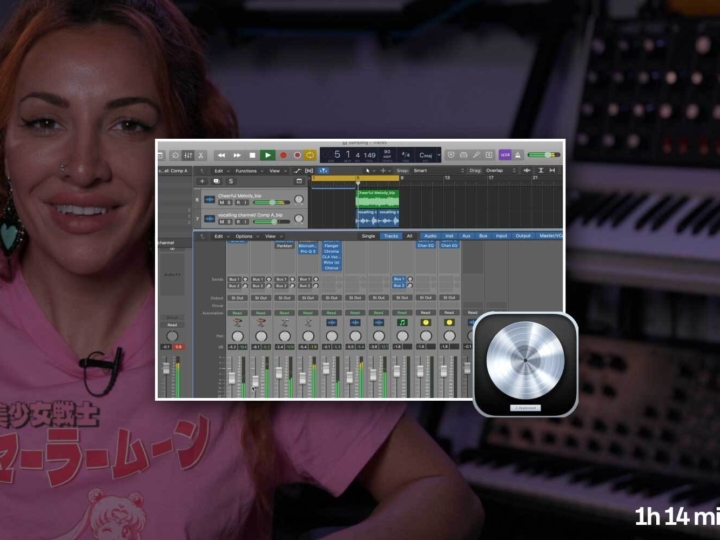Toggle the blue Catch Playhead button
This screenshot has height=540, width=720.
[323, 171]
